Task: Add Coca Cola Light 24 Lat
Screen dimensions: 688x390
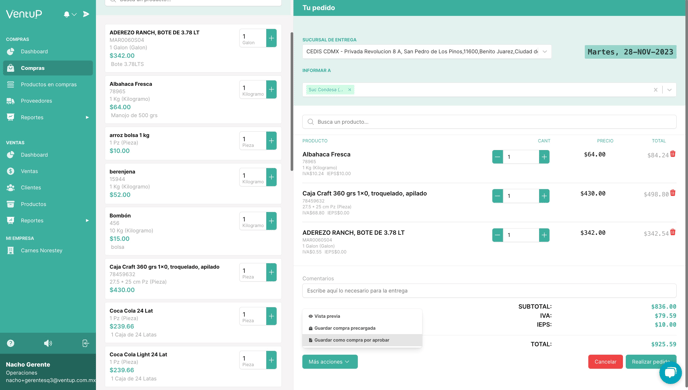Action: tap(271, 360)
